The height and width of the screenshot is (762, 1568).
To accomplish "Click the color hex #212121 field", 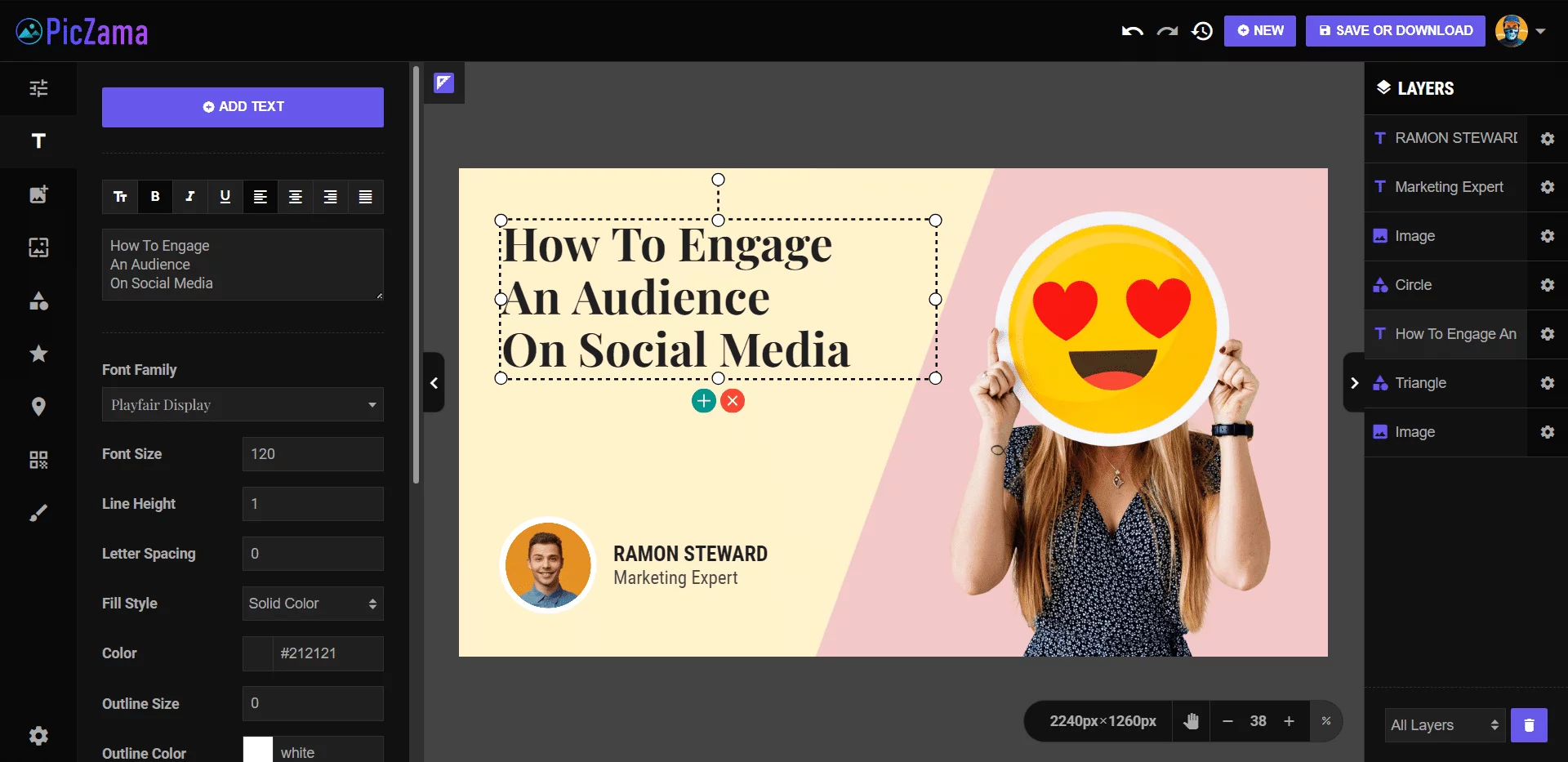I will pos(328,653).
